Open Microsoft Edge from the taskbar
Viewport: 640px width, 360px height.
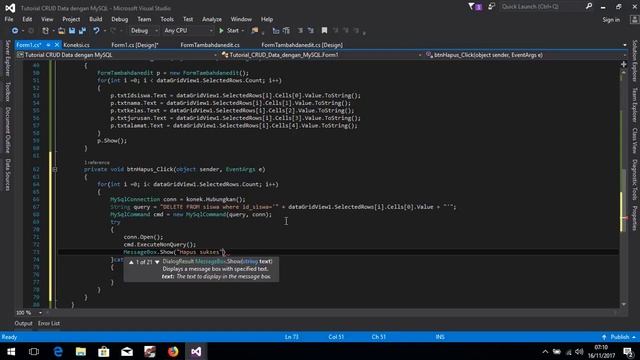58,351
